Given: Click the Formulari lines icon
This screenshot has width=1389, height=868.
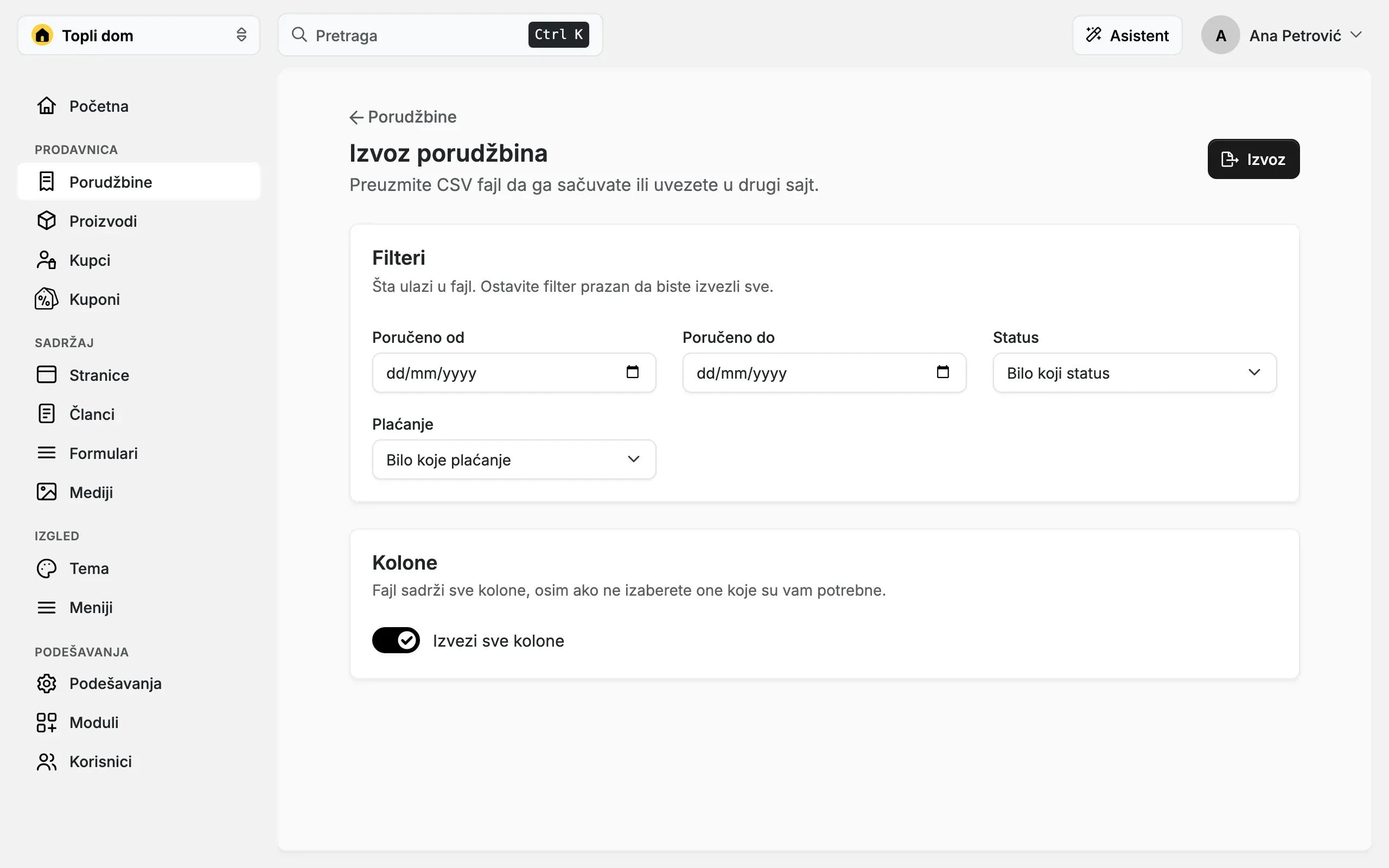Looking at the screenshot, I should pyautogui.click(x=47, y=452).
